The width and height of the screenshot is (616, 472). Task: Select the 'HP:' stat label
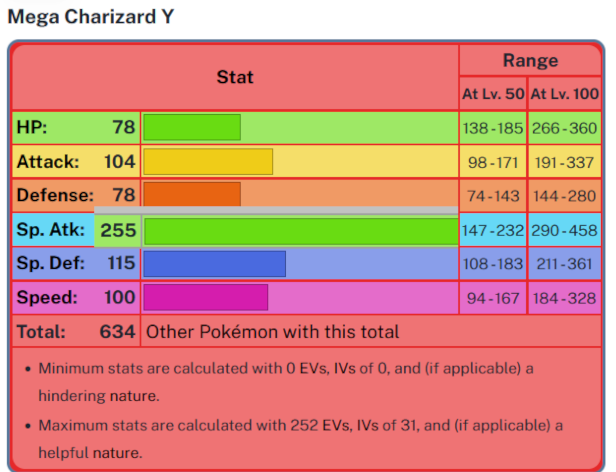pyautogui.click(x=32, y=127)
